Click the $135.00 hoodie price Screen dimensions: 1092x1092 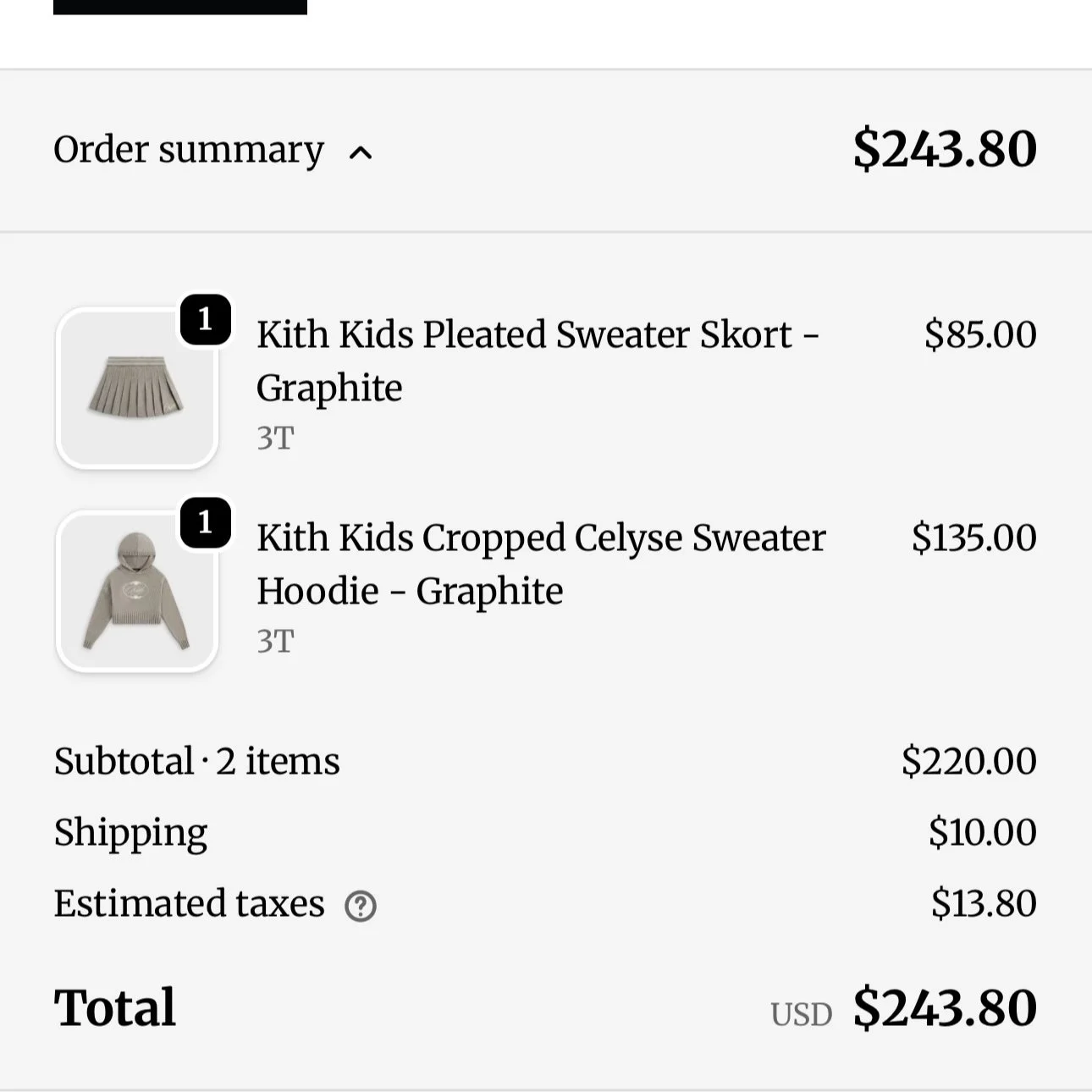[x=973, y=538]
